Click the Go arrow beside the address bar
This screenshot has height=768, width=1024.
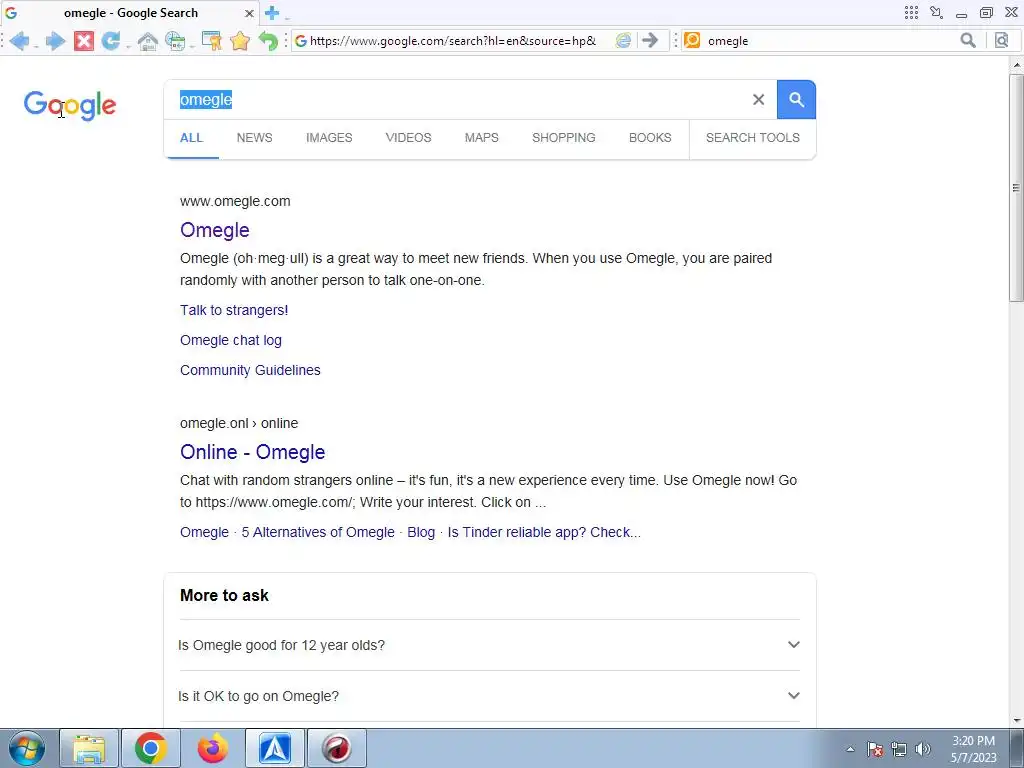tap(650, 40)
